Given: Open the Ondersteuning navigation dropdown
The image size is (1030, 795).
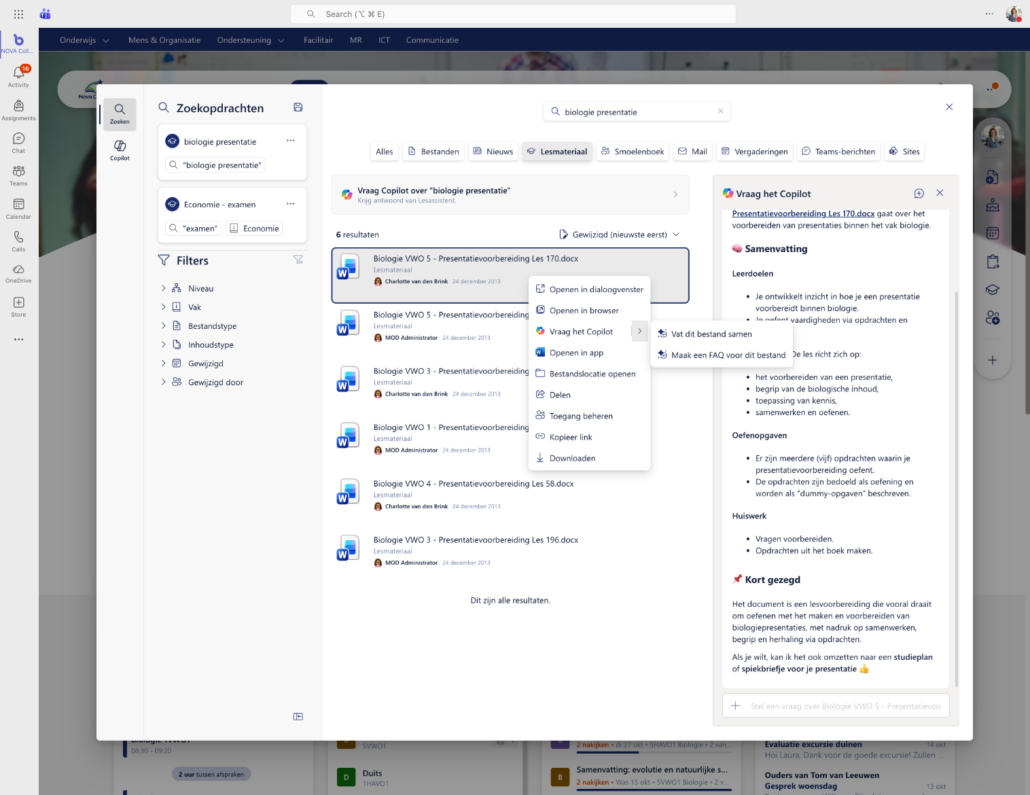Looking at the screenshot, I should pyautogui.click(x=250, y=40).
